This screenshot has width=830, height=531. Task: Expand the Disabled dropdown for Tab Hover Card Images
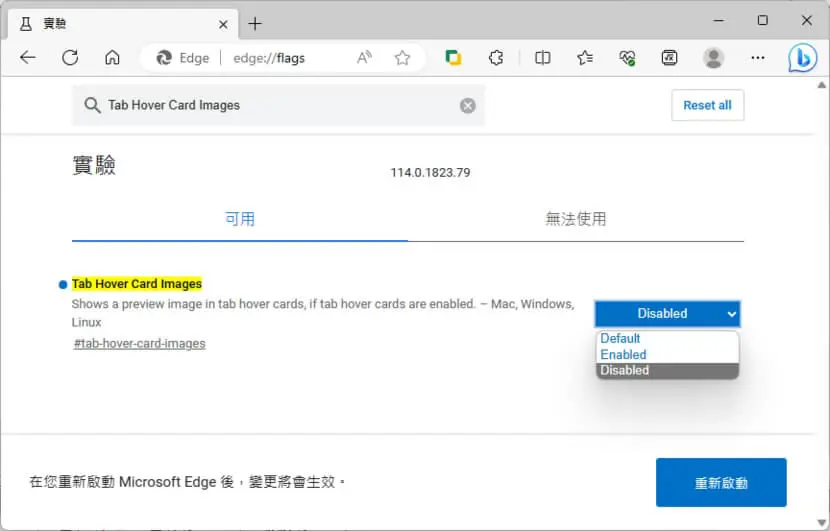pos(667,313)
